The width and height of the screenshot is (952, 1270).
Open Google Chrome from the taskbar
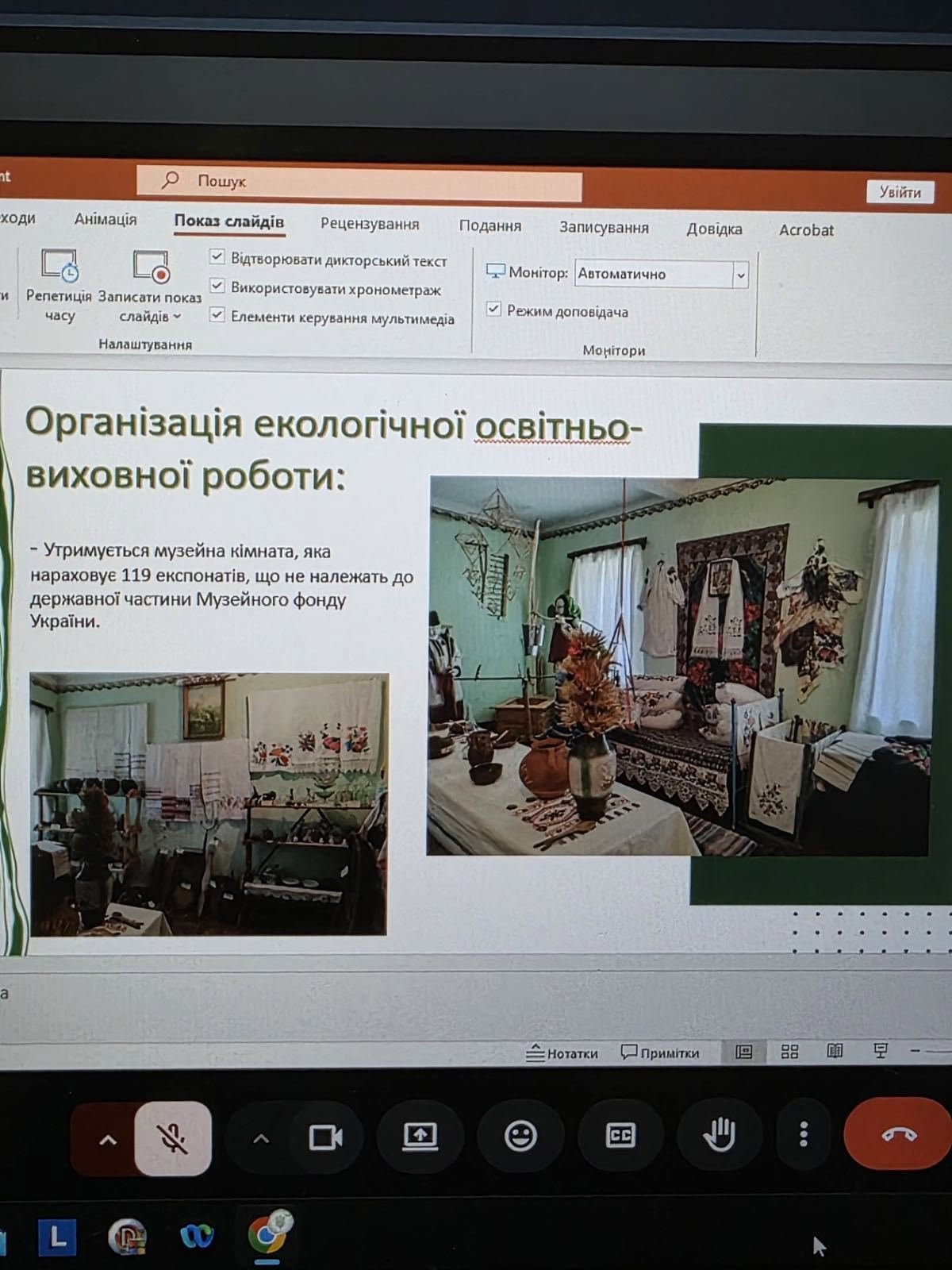pyautogui.click(x=267, y=1236)
